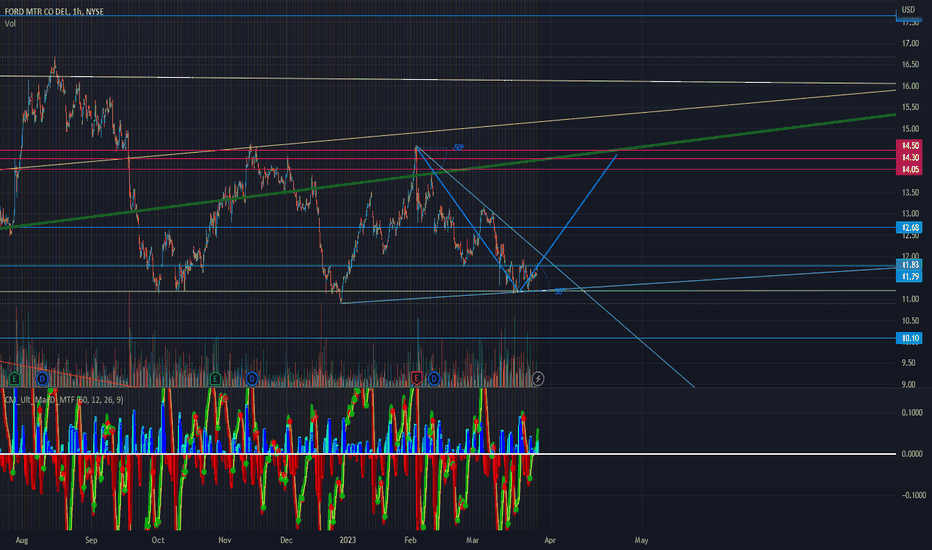932x550 pixels.
Task: Select the 11.83 price label
Action: pos(909,265)
